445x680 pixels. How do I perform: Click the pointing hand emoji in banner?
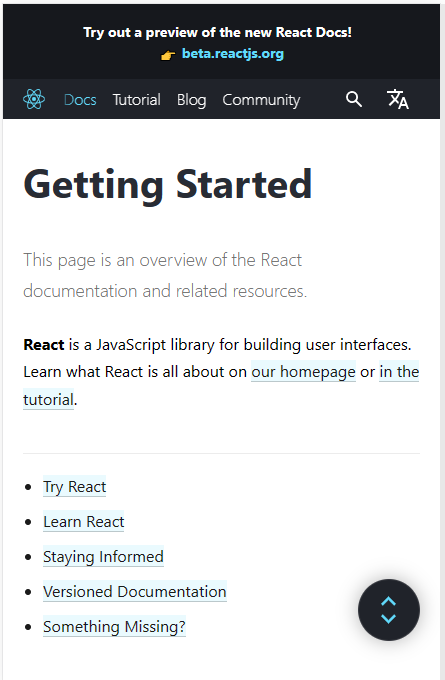click(168, 55)
